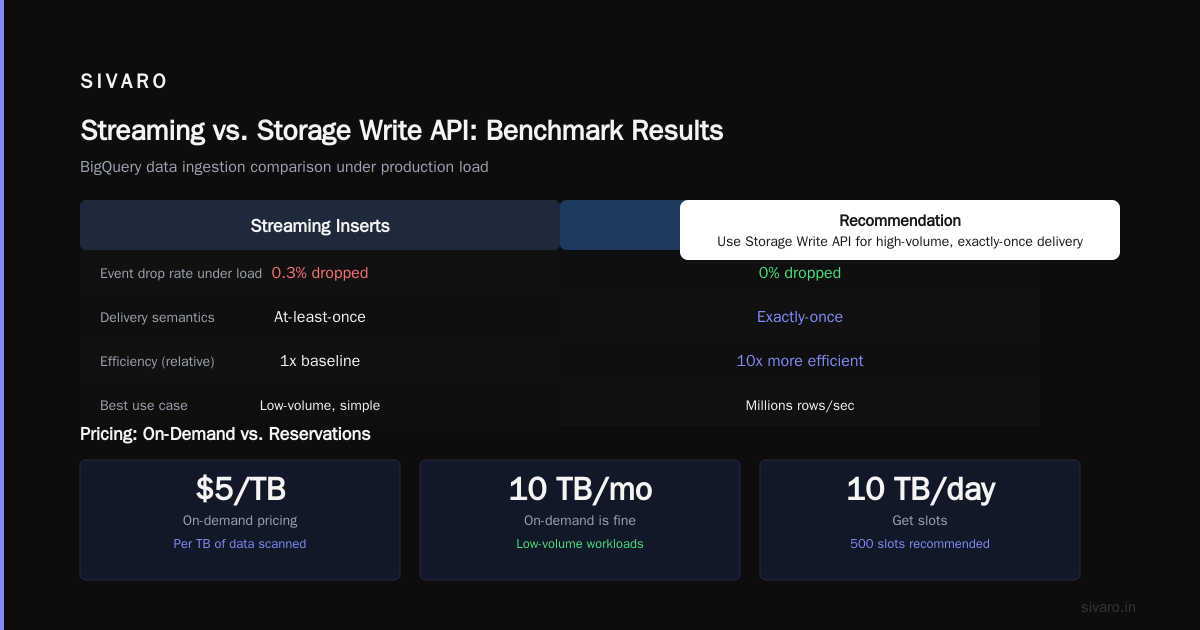Click the BigQuery data ingestion subtitle

click(x=284, y=167)
